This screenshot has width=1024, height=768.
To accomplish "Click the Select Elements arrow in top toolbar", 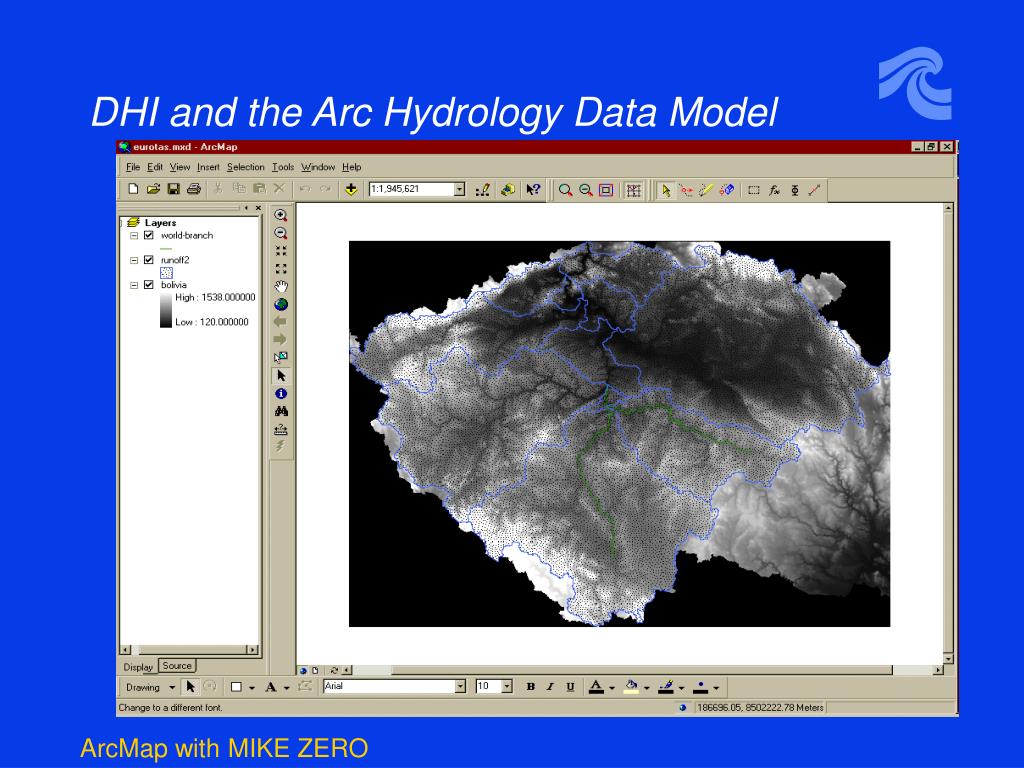I will [665, 190].
